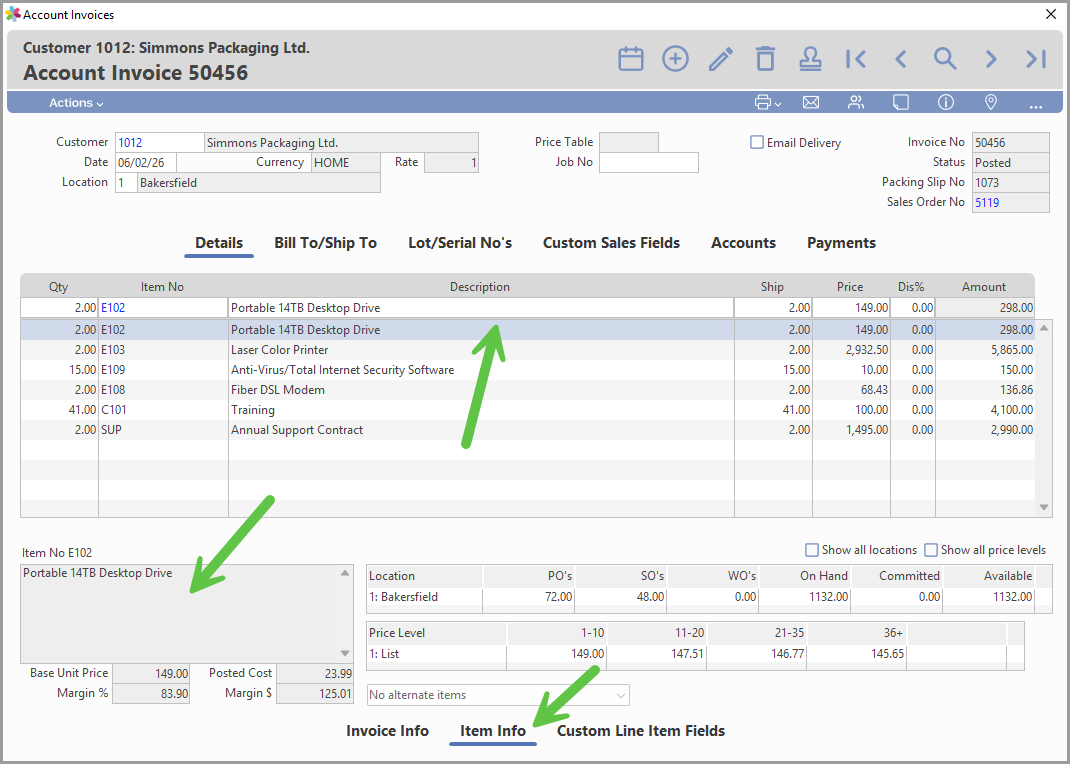Open item E102 link in edit row

(x=113, y=308)
